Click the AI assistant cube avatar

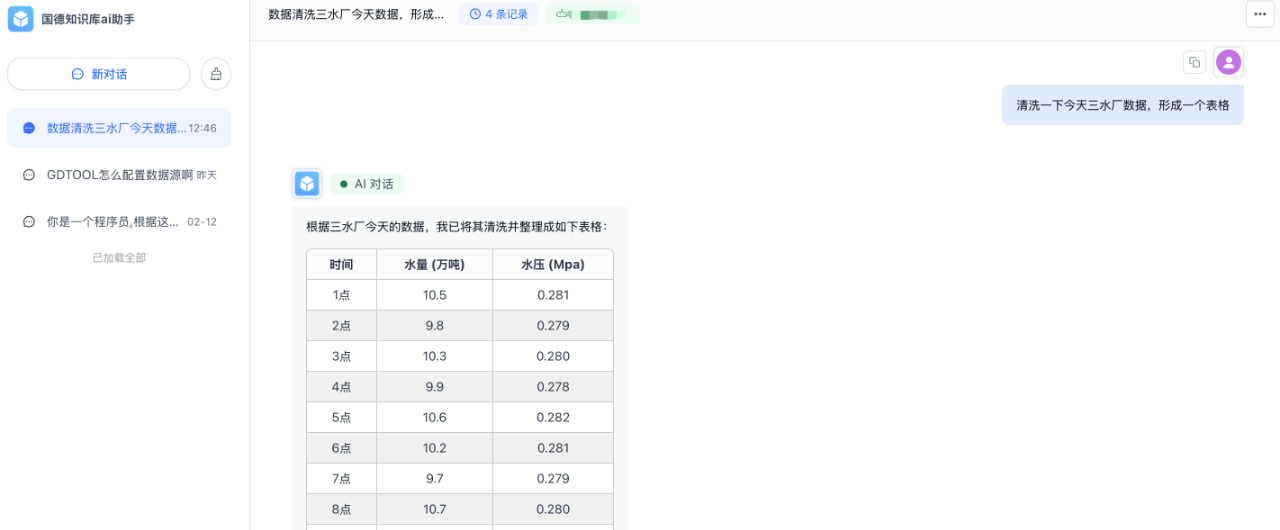307,184
